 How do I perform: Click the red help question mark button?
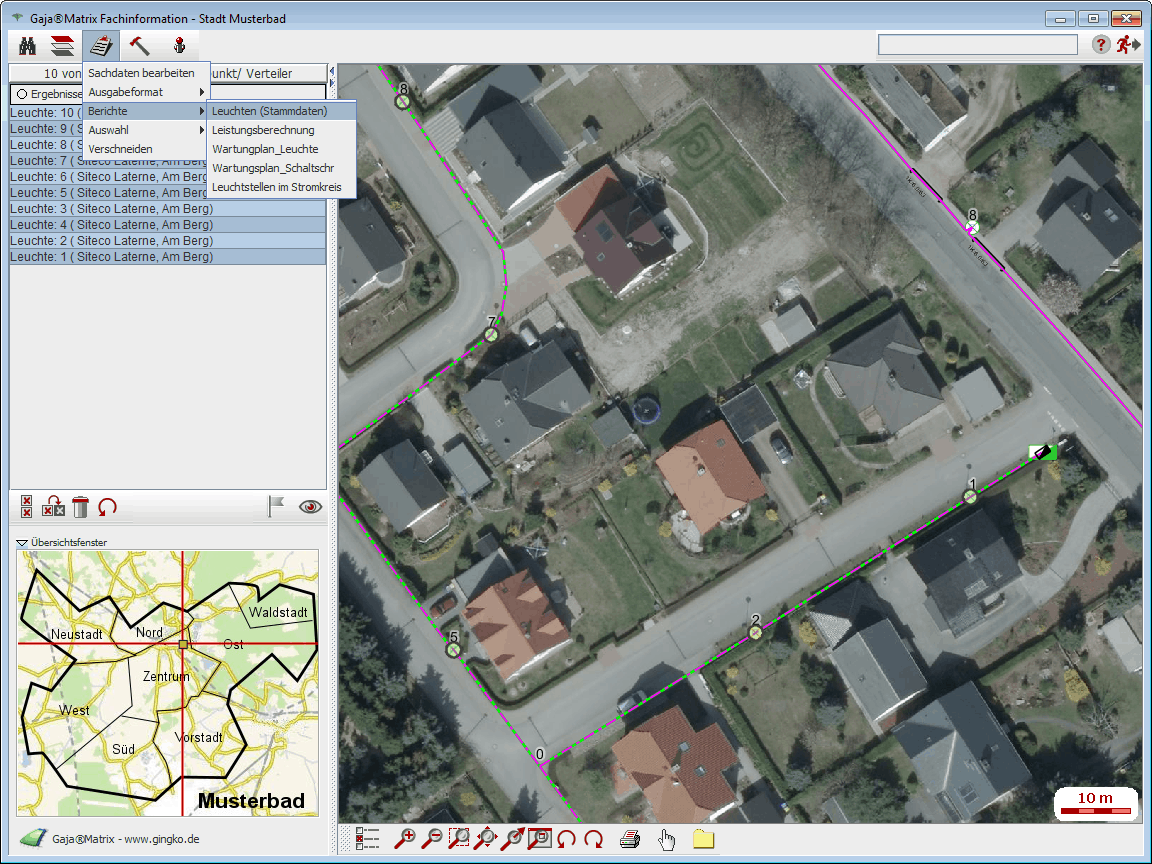[x=1101, y=45]
